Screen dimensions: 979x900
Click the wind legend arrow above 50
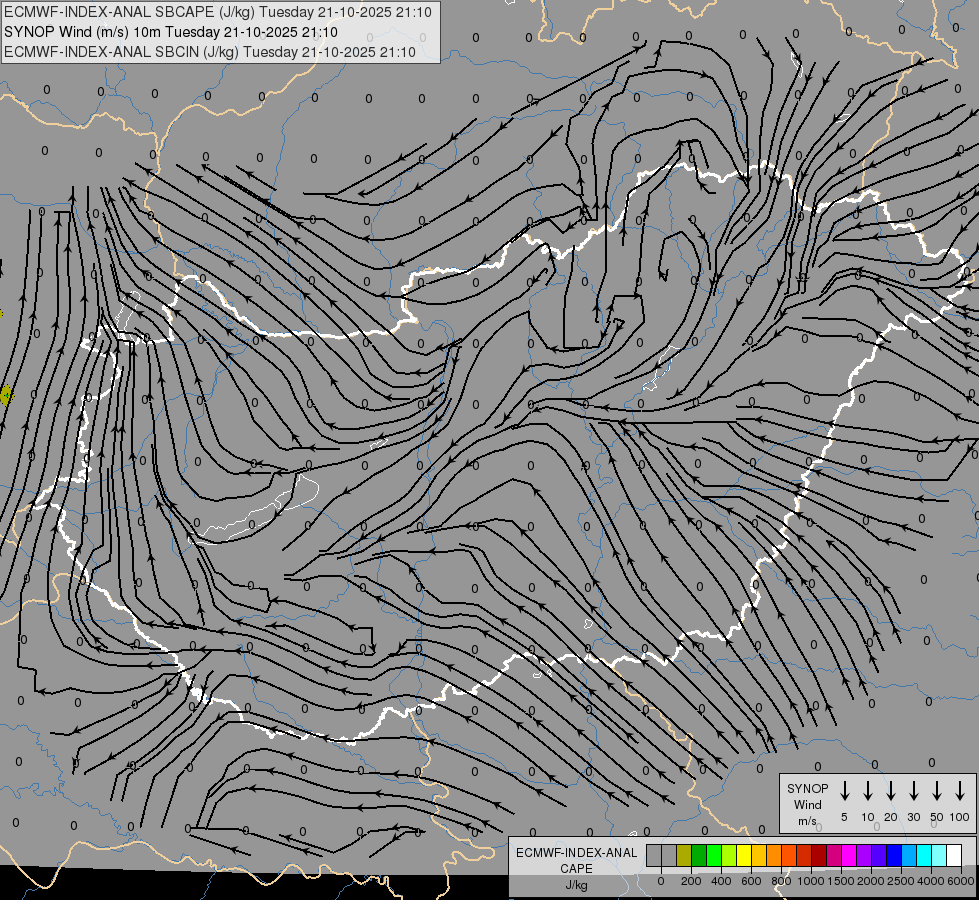point(937,791)
